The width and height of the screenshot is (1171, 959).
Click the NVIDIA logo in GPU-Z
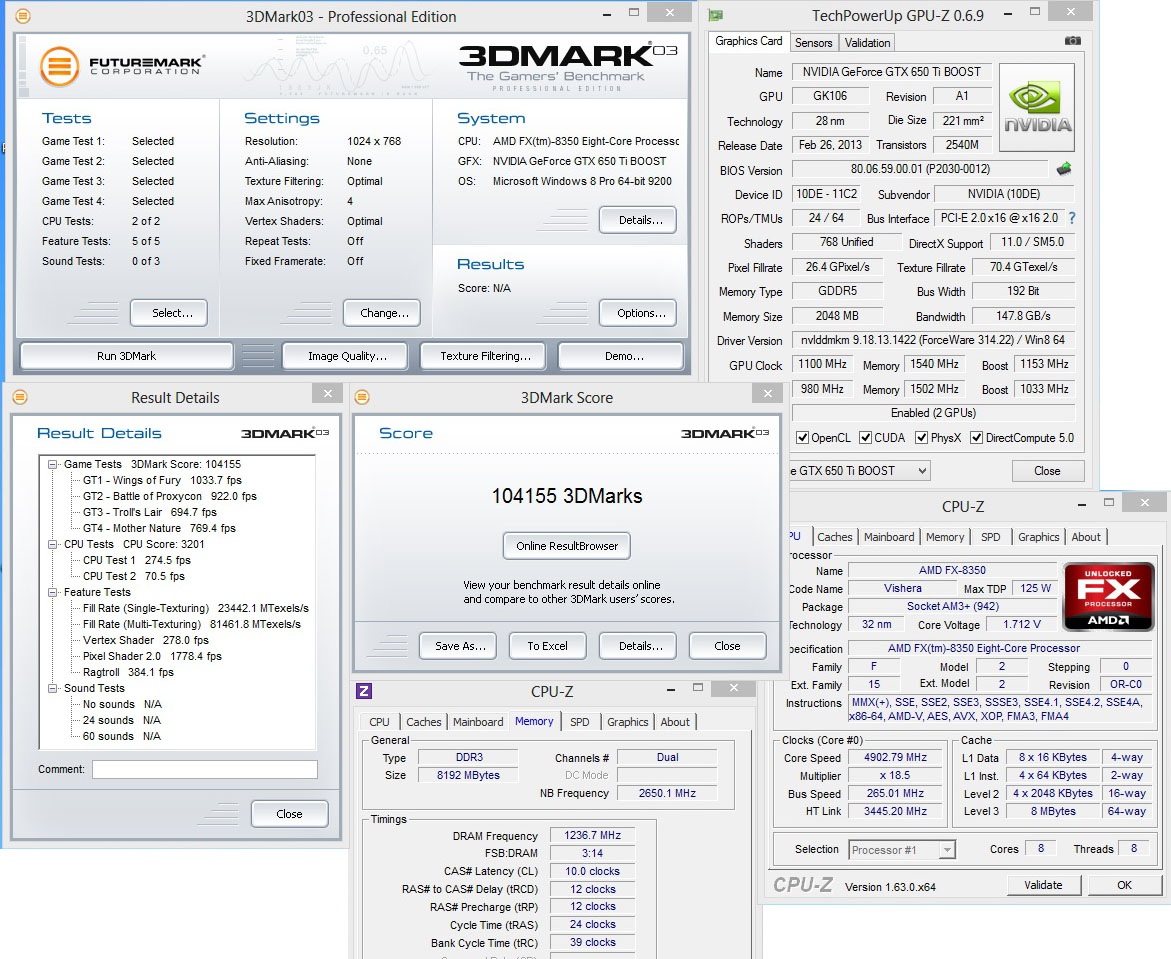(1037, 108)
